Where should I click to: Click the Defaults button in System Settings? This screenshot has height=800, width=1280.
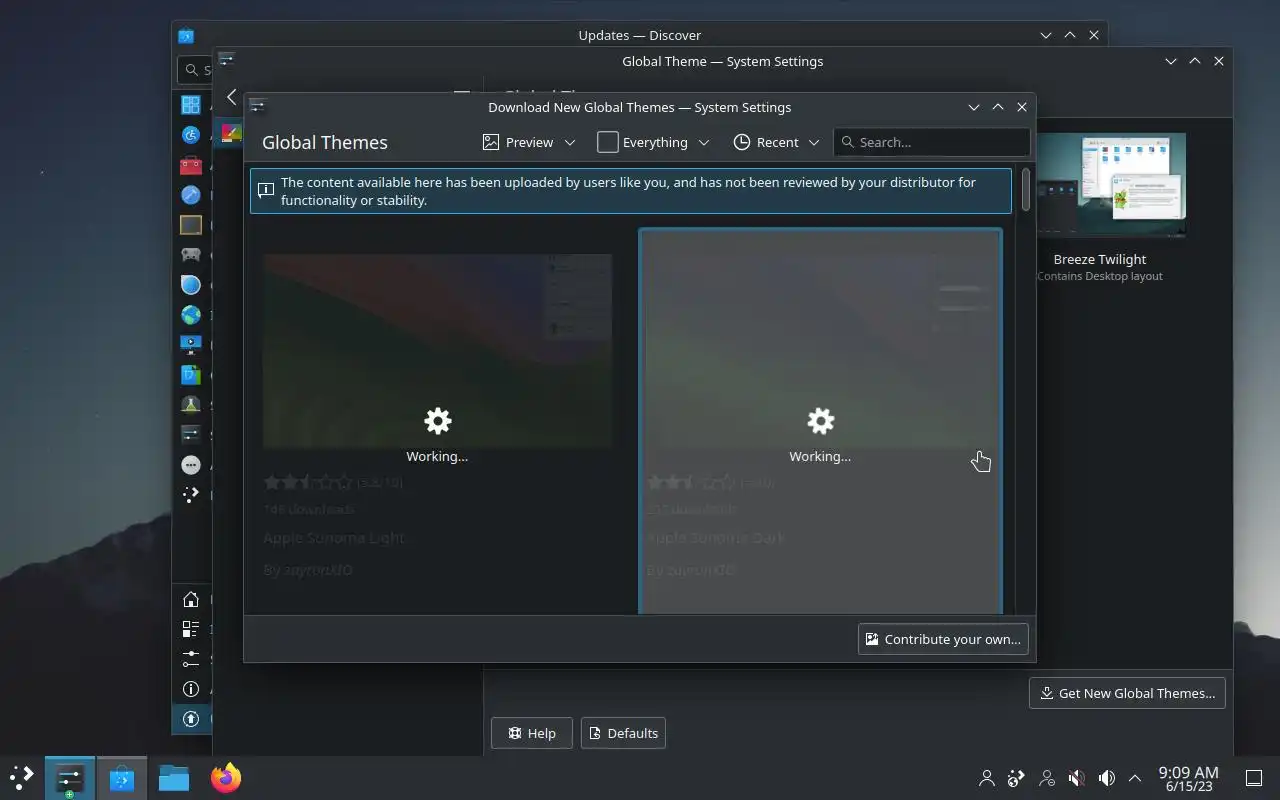click(623, 733)
